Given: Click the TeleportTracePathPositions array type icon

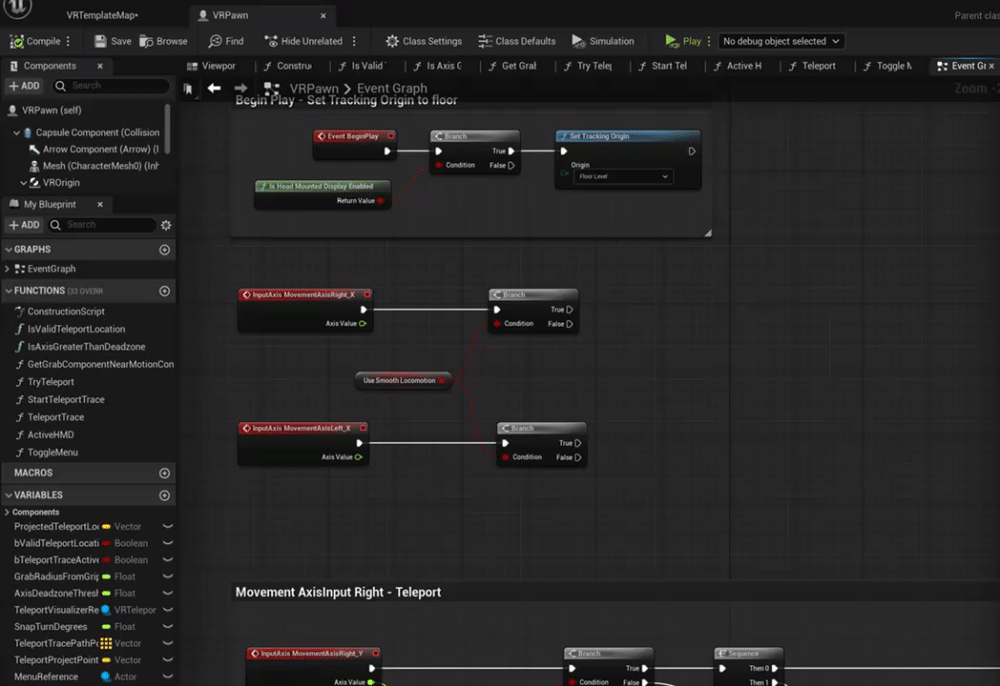Looking at the screenshot, I should coord(106,643).
